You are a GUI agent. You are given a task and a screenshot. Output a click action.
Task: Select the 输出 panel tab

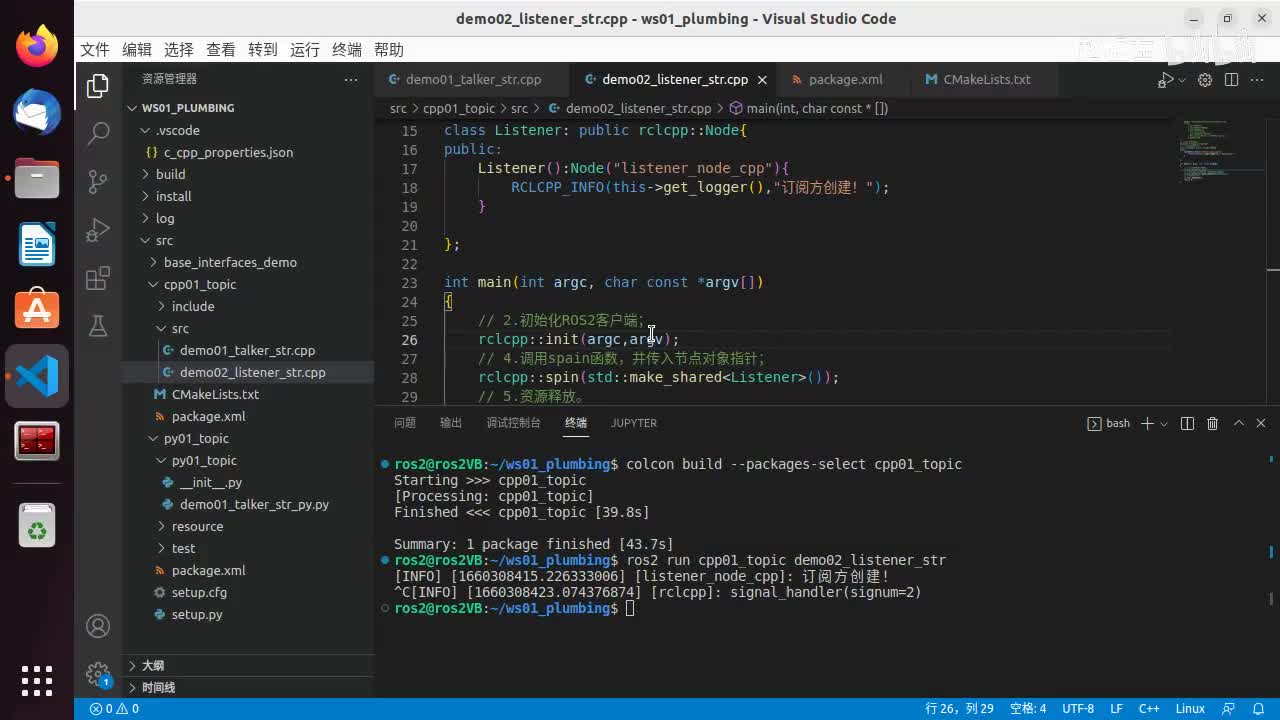[451, 423]
